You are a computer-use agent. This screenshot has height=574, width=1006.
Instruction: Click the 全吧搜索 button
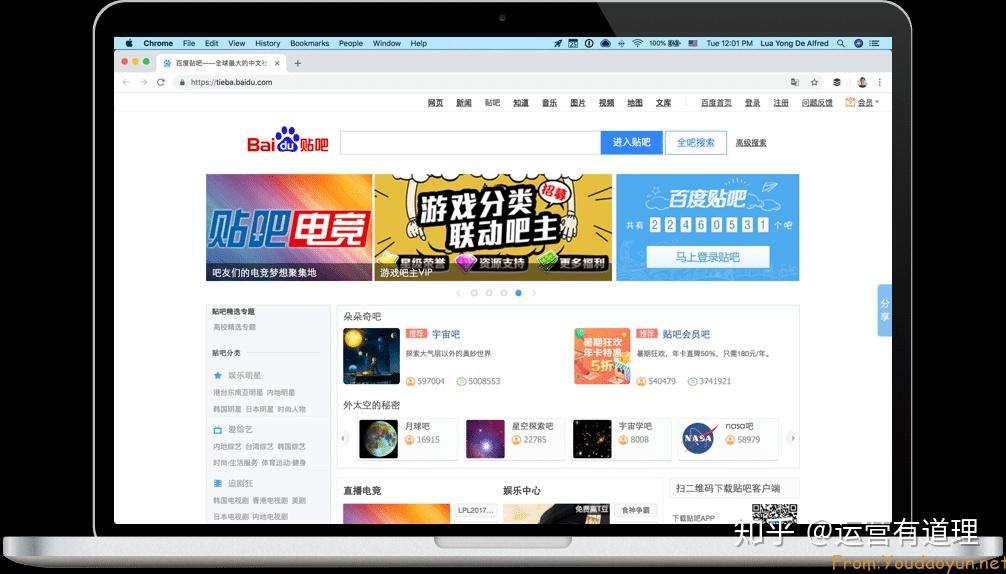(x=695, y=142)
